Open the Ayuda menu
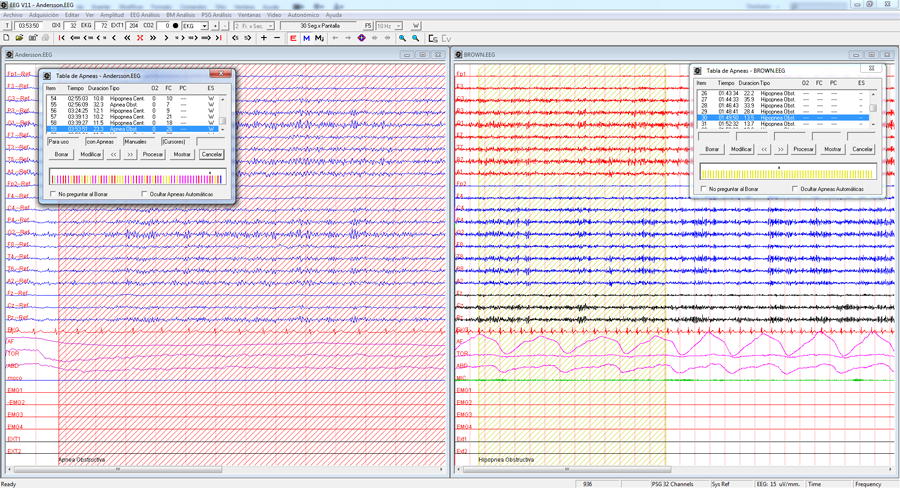Image resolution: width=900 pixels, height=488 pixels. point(333,15)
